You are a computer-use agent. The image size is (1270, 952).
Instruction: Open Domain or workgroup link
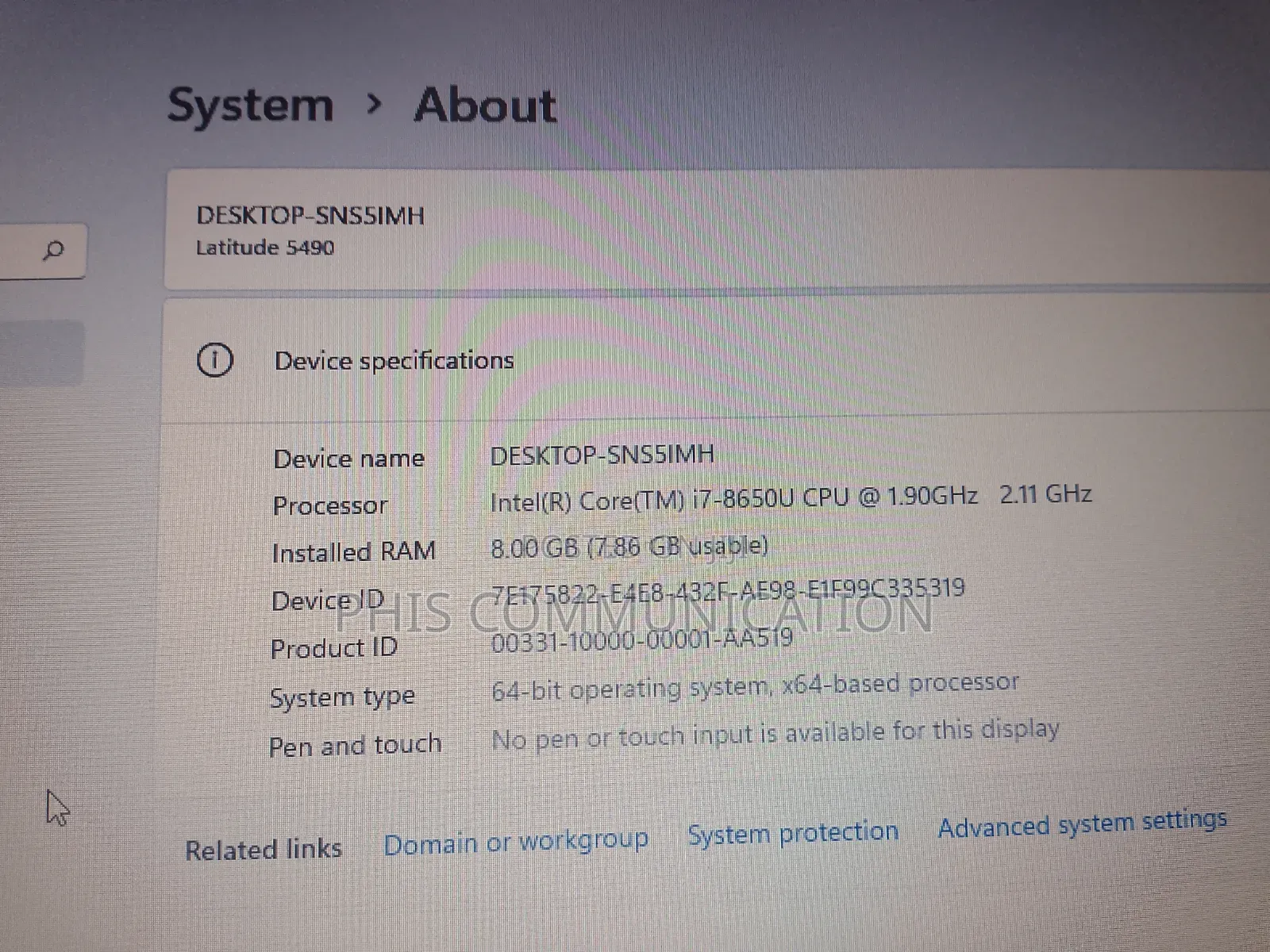point(516,842)
